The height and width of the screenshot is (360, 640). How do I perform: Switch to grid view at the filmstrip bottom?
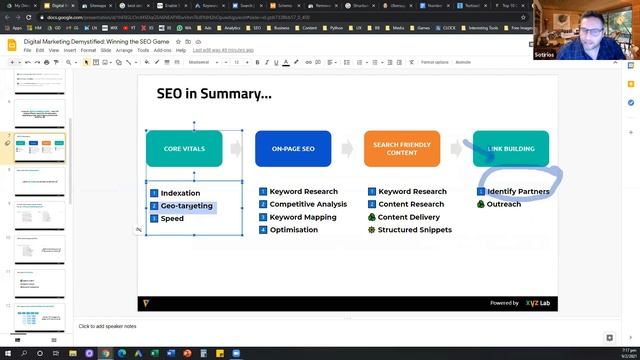pos(54,340)
